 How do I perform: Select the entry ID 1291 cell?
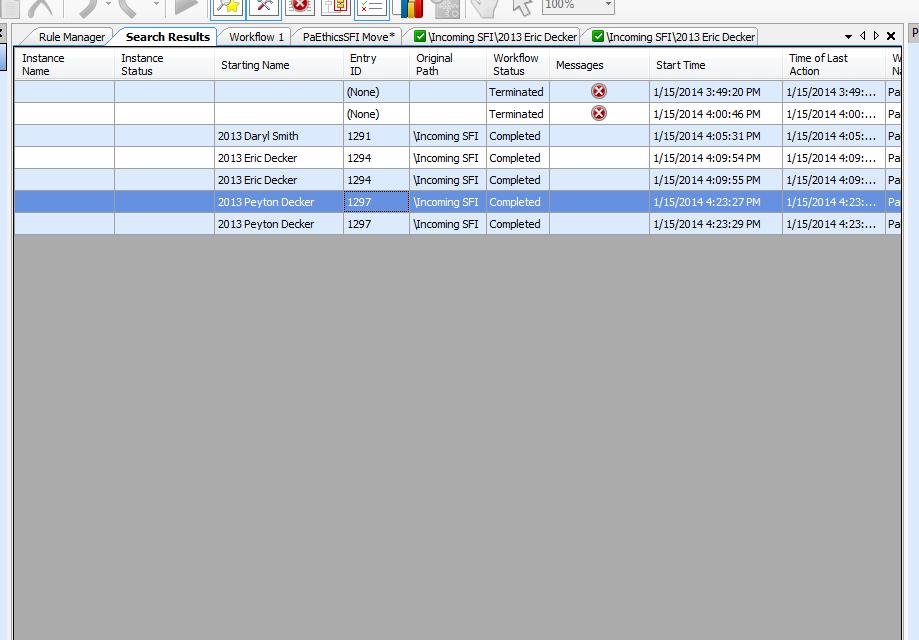pos(376,136)
